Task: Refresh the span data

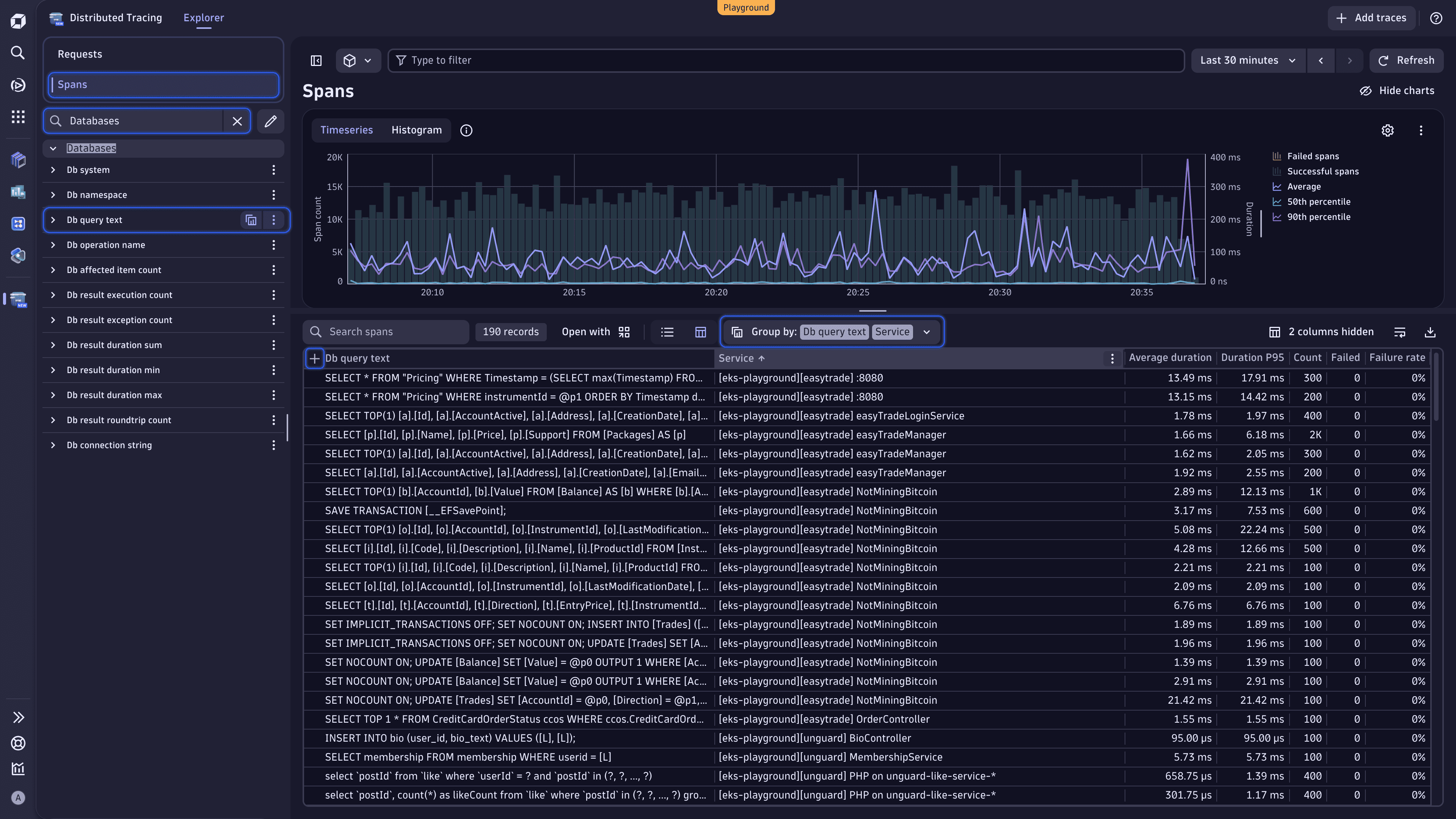Action: coord(1406,60)
